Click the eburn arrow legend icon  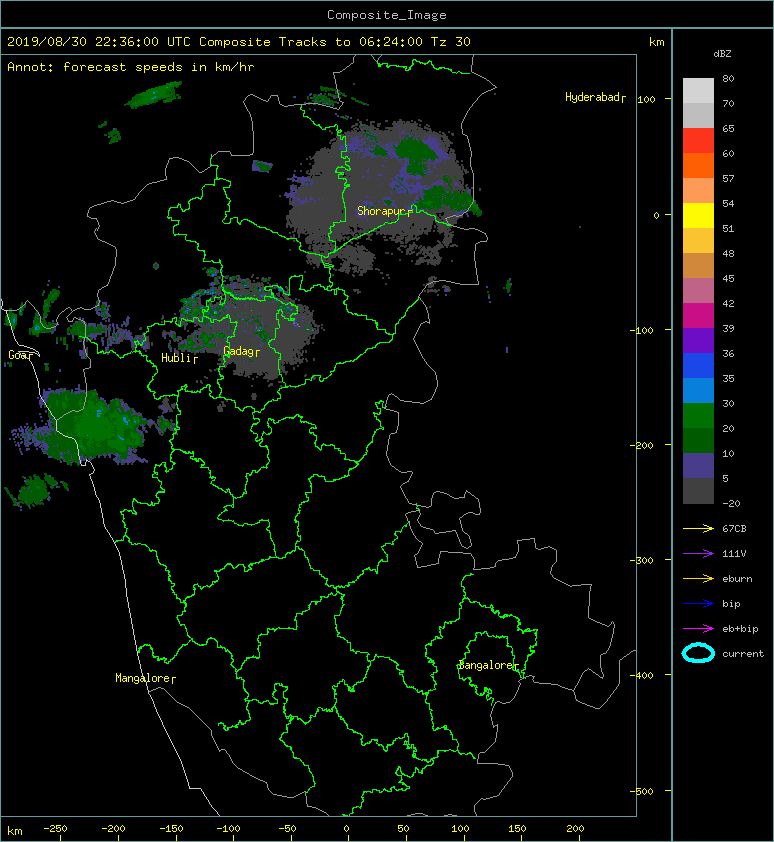point(698,579)
